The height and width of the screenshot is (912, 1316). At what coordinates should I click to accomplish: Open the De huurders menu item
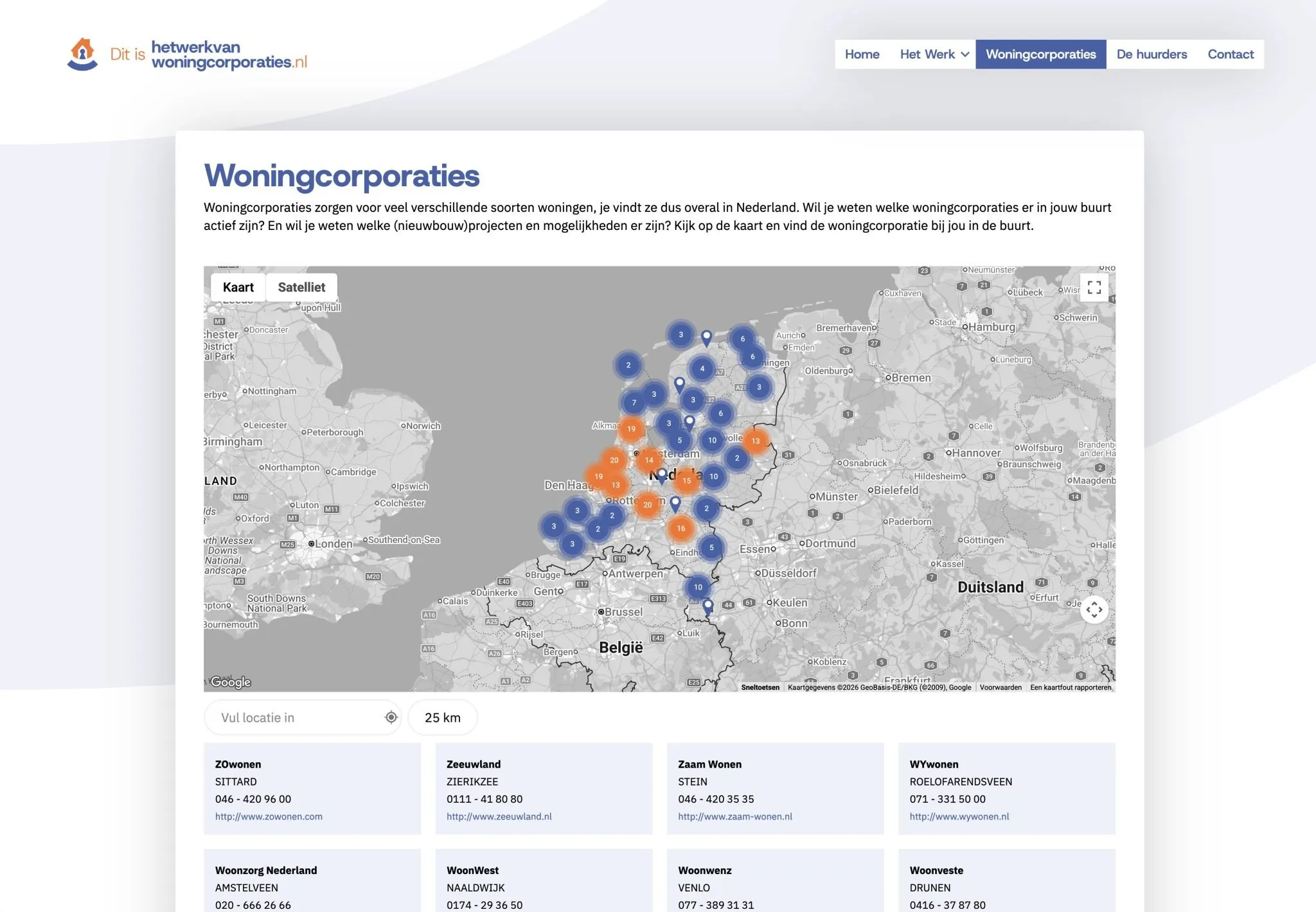pos(1152,54)
